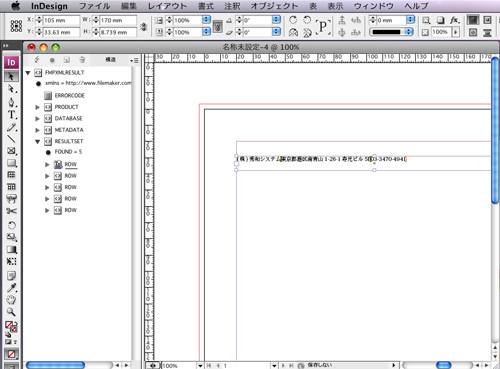Click the X position field 105 mm

tap(61, 20)
